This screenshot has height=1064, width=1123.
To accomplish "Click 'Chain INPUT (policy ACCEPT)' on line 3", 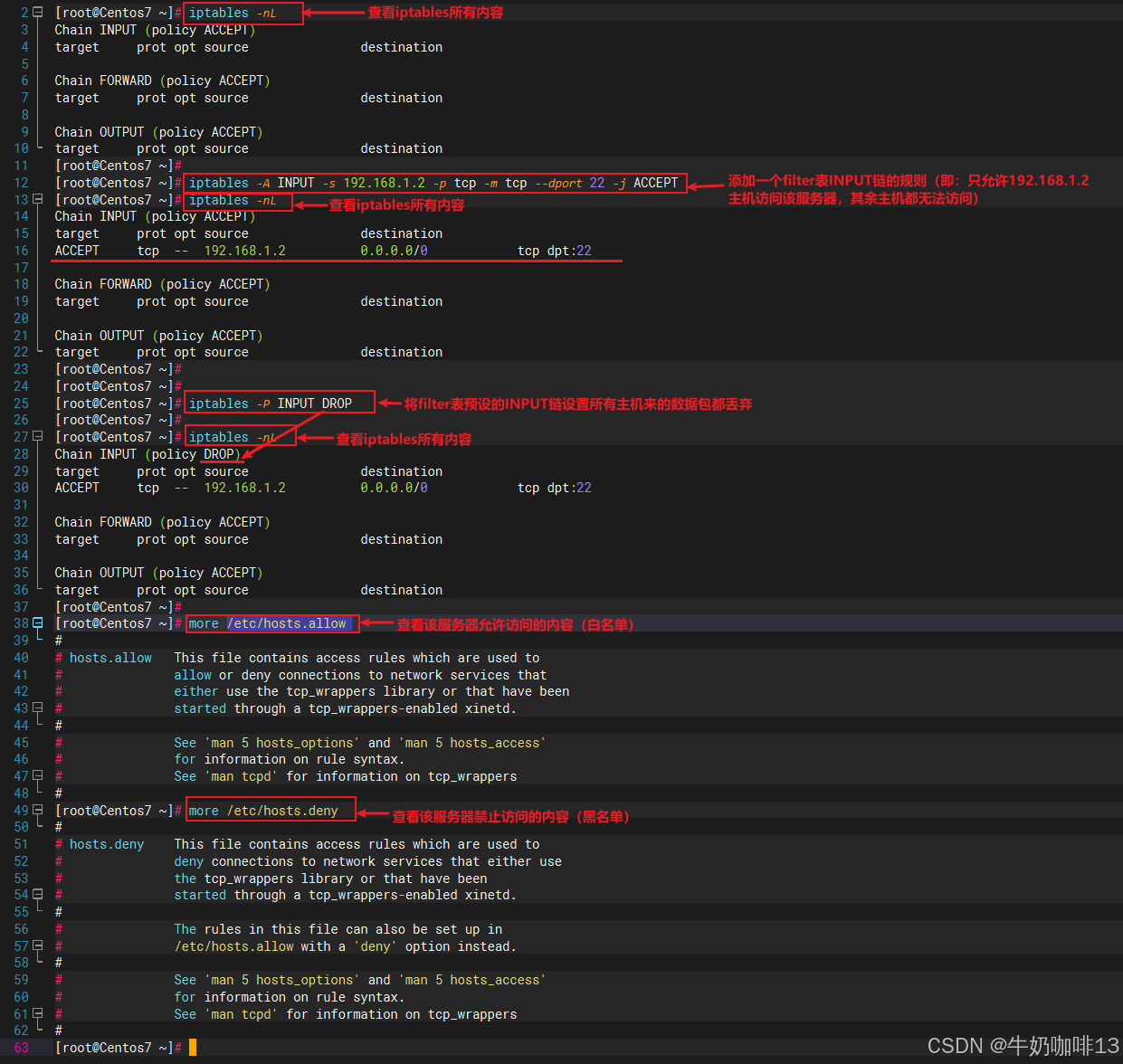I will tap(155, 30).
